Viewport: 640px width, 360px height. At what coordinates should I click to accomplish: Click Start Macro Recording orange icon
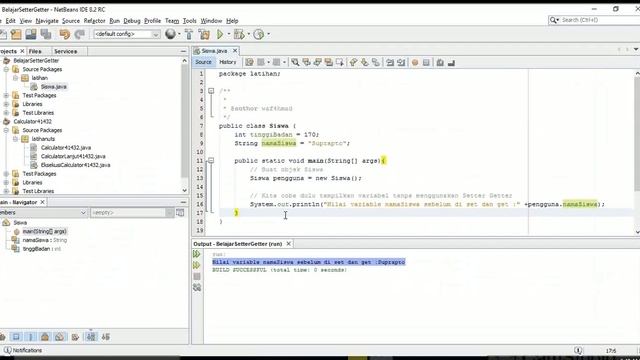pyautogui.click(x=415, y=62)
